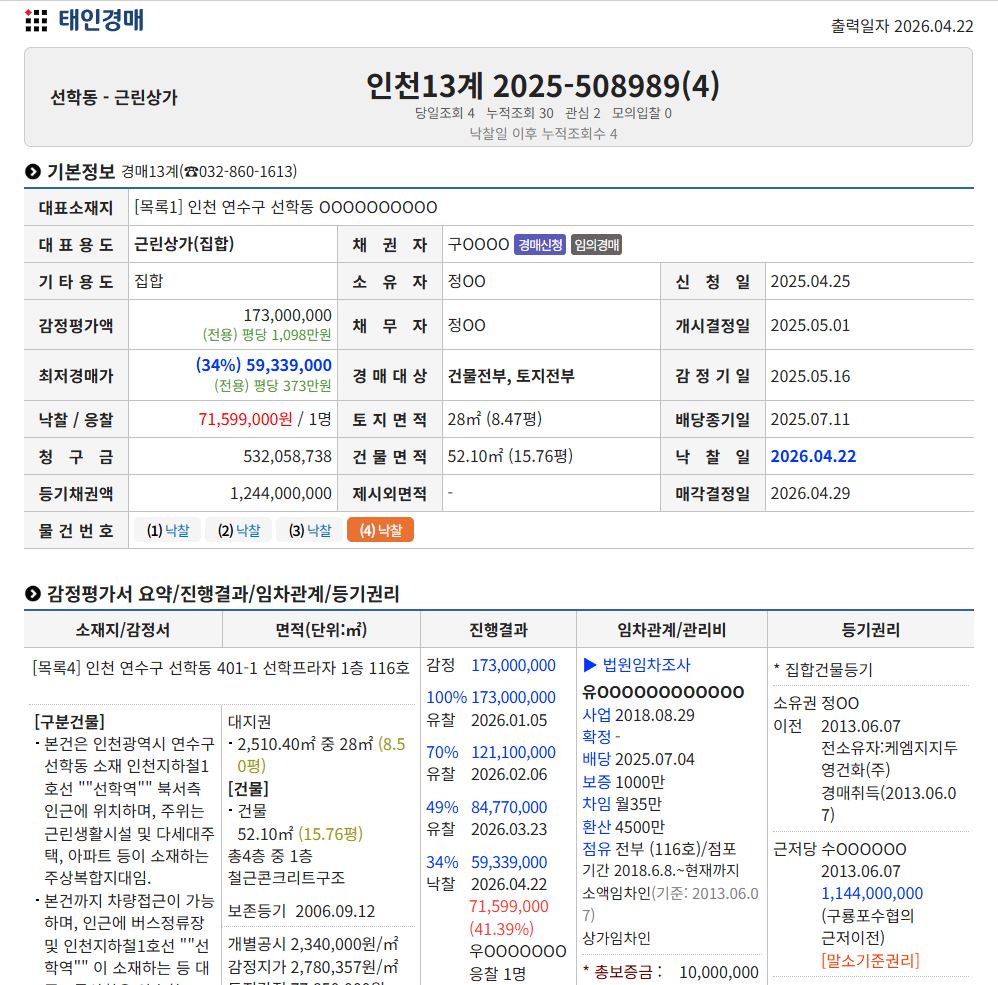Image resolution: width=998 pixels, height=985 pixels.
Task: Click the 경매신청 badge next to 채권자
Action: (x=540, y=244)
